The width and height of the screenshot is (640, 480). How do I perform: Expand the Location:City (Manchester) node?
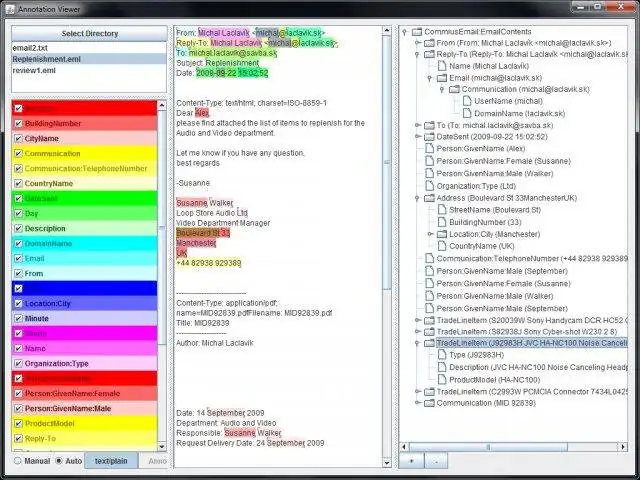click(430, 234)
